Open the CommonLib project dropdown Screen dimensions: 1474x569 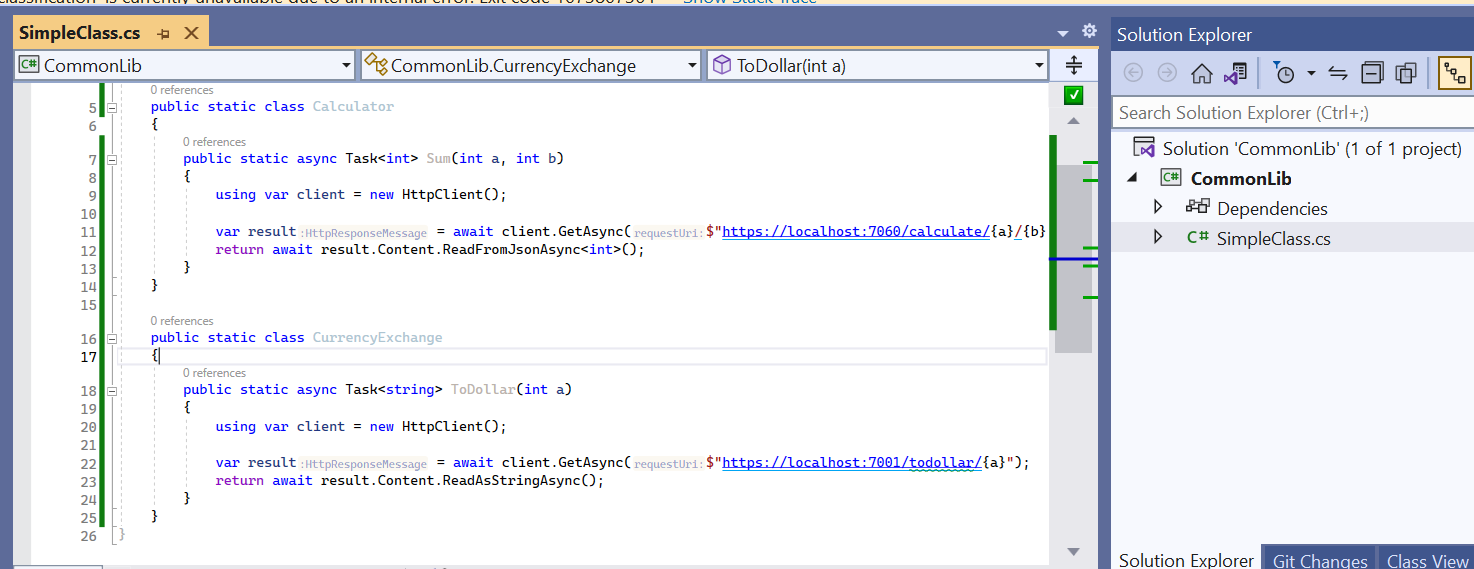pos(346,66)
